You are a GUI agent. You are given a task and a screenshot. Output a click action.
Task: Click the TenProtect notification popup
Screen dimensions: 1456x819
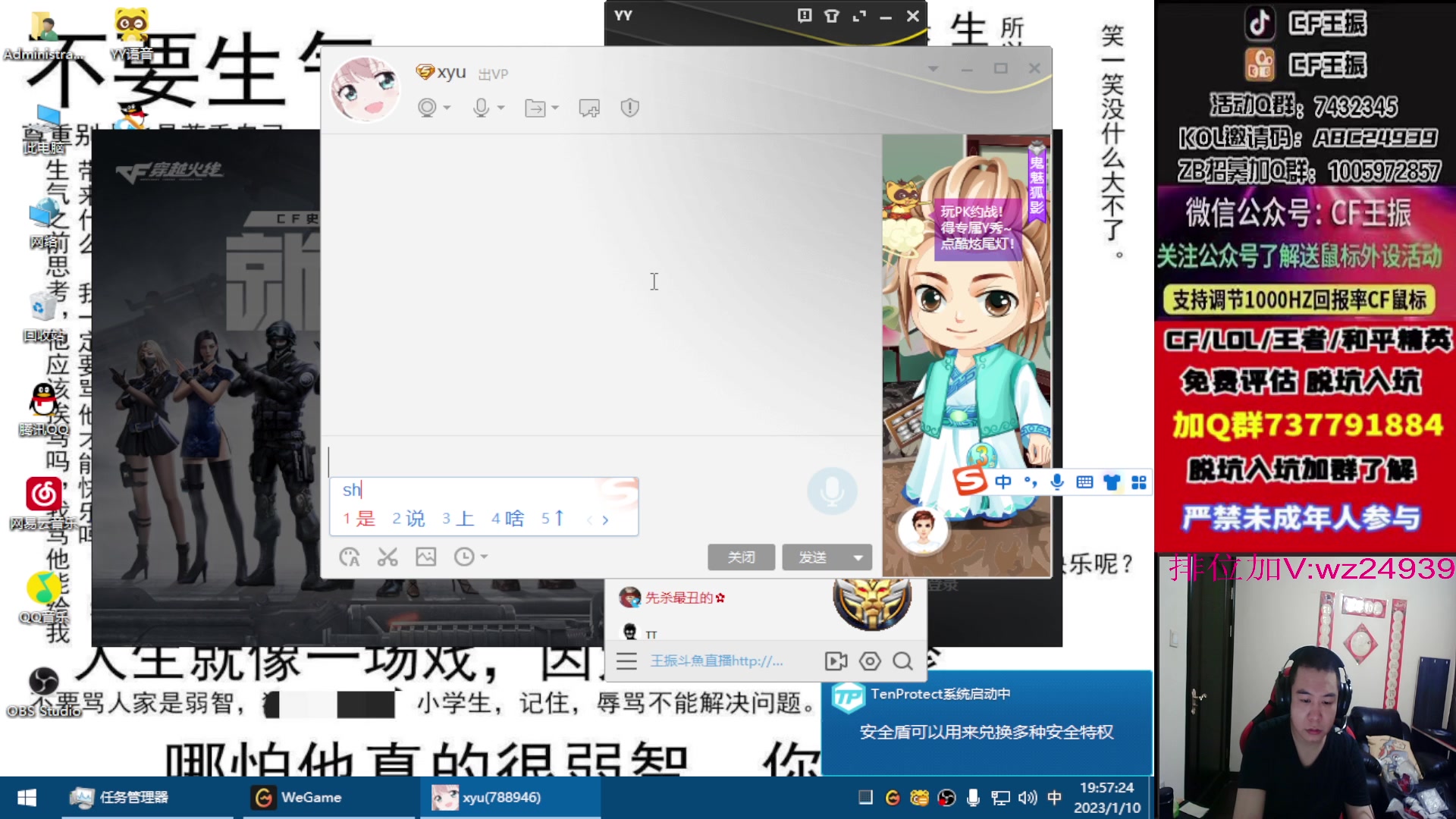tap(987, 722)
